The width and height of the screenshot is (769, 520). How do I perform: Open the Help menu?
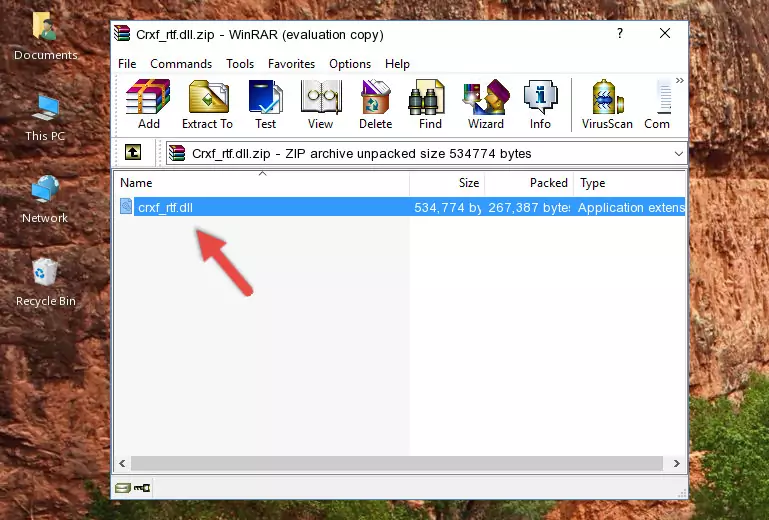[x=397, y=64]
